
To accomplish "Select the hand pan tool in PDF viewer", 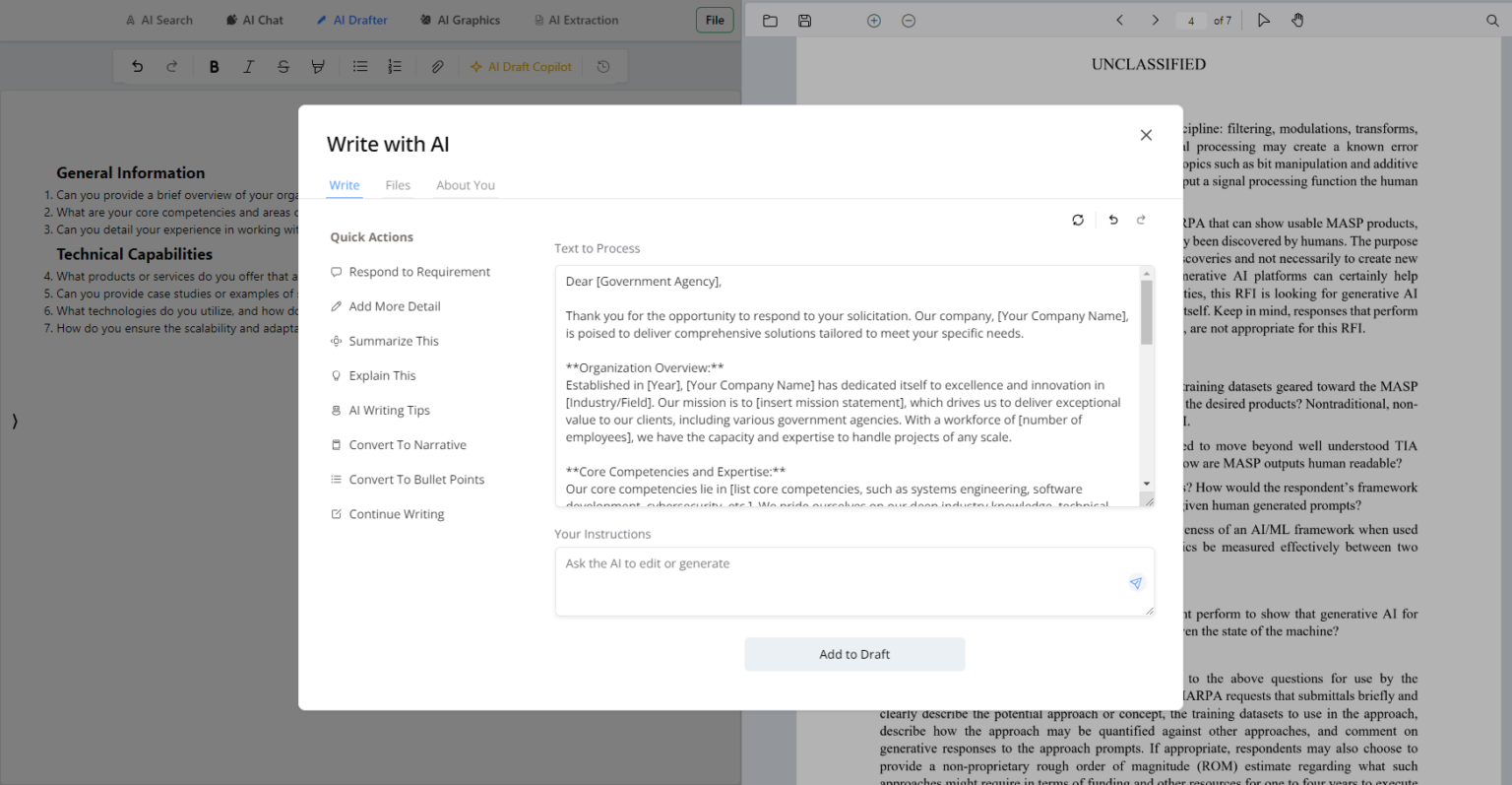I will pyautogui.click(x=1297, y=20).
